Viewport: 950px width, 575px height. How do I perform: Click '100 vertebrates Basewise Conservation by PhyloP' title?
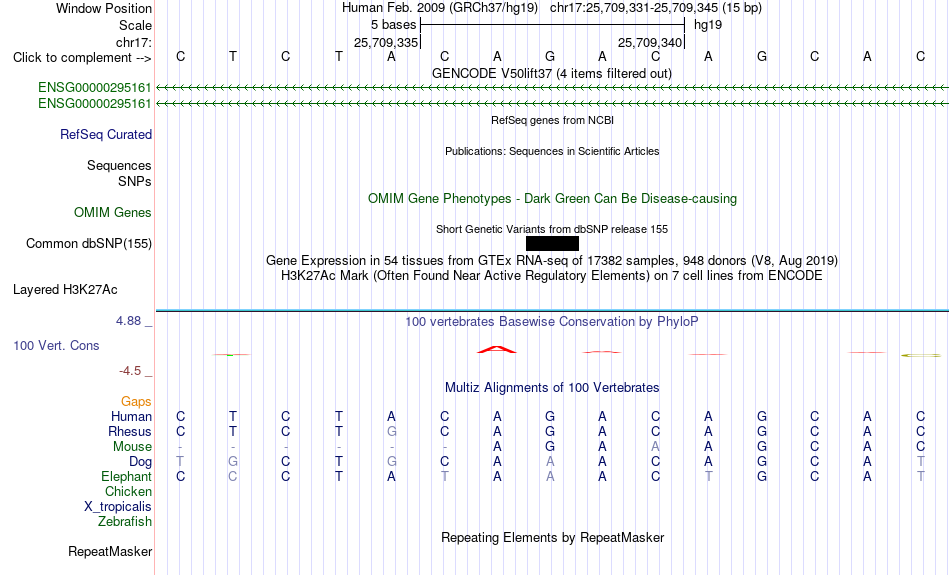coord(552,321)
